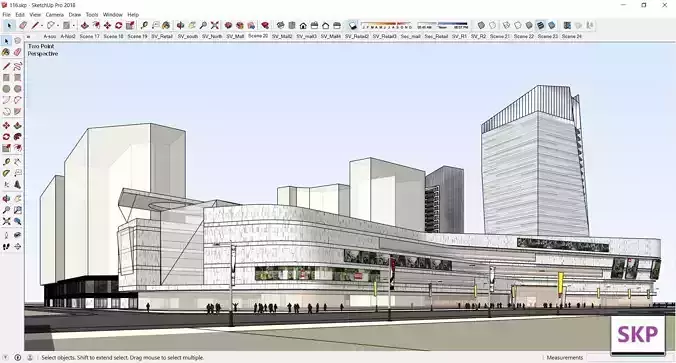Click the Zoom Extents icon in top toolbar
This screenshot has width=676, height=363.
click(215, 25)
